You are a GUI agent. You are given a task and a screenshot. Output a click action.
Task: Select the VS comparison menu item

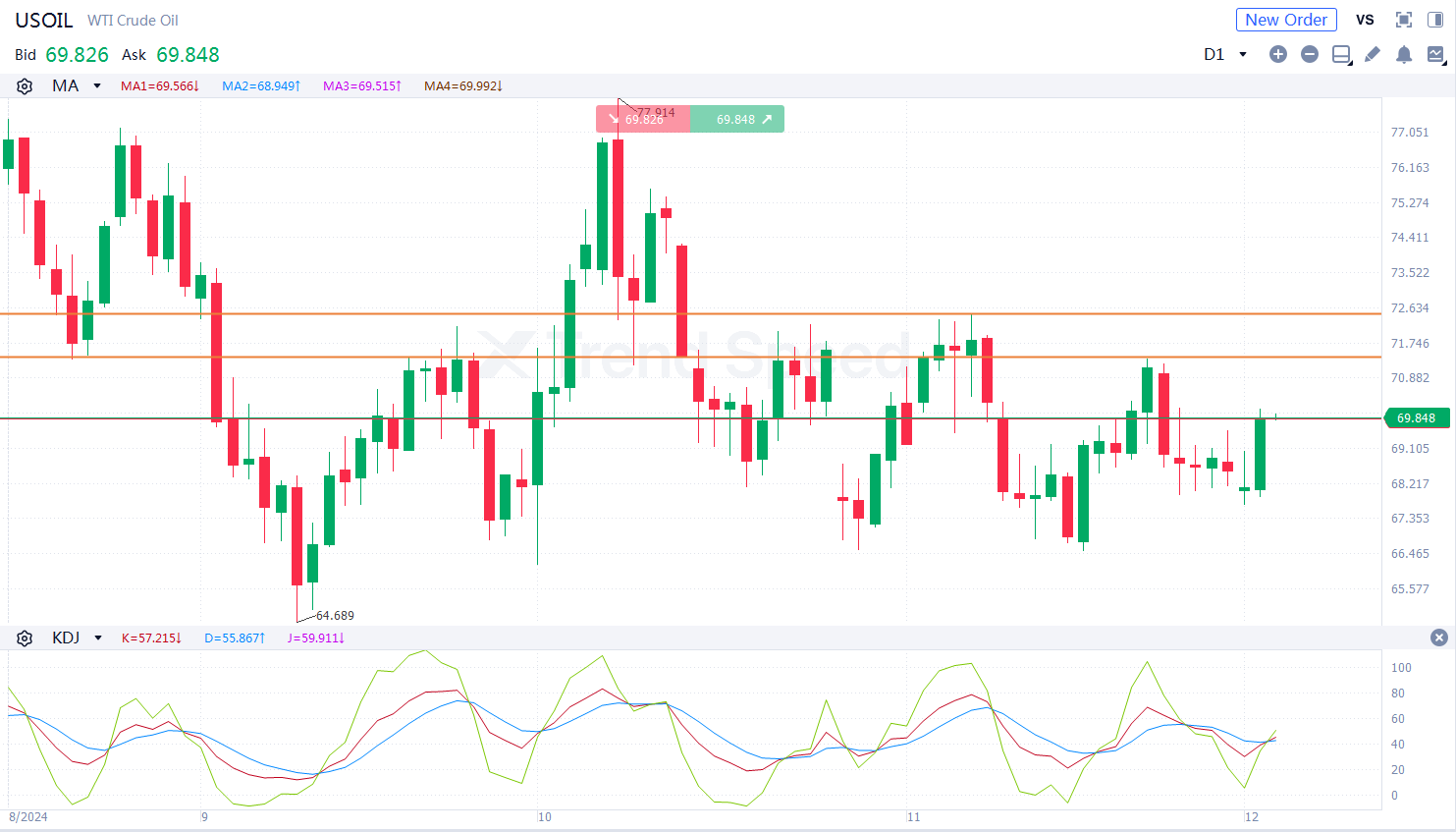point(1365,19)
